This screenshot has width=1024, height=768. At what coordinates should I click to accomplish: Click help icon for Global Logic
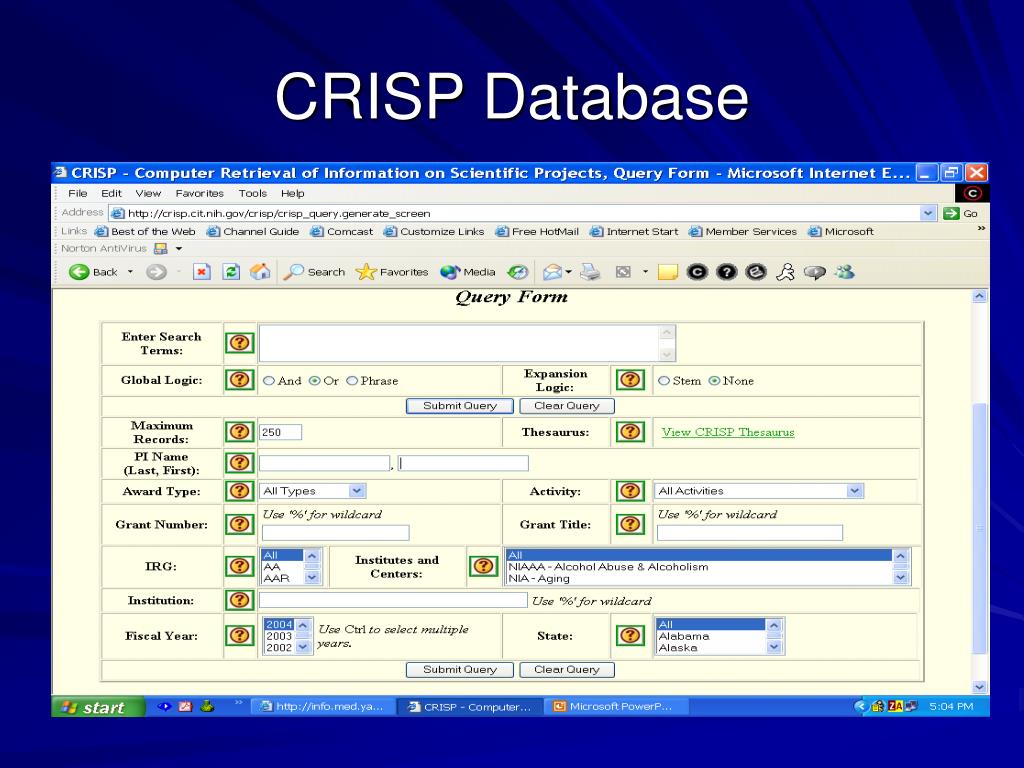pyautogui.click(x=240, y=379)
